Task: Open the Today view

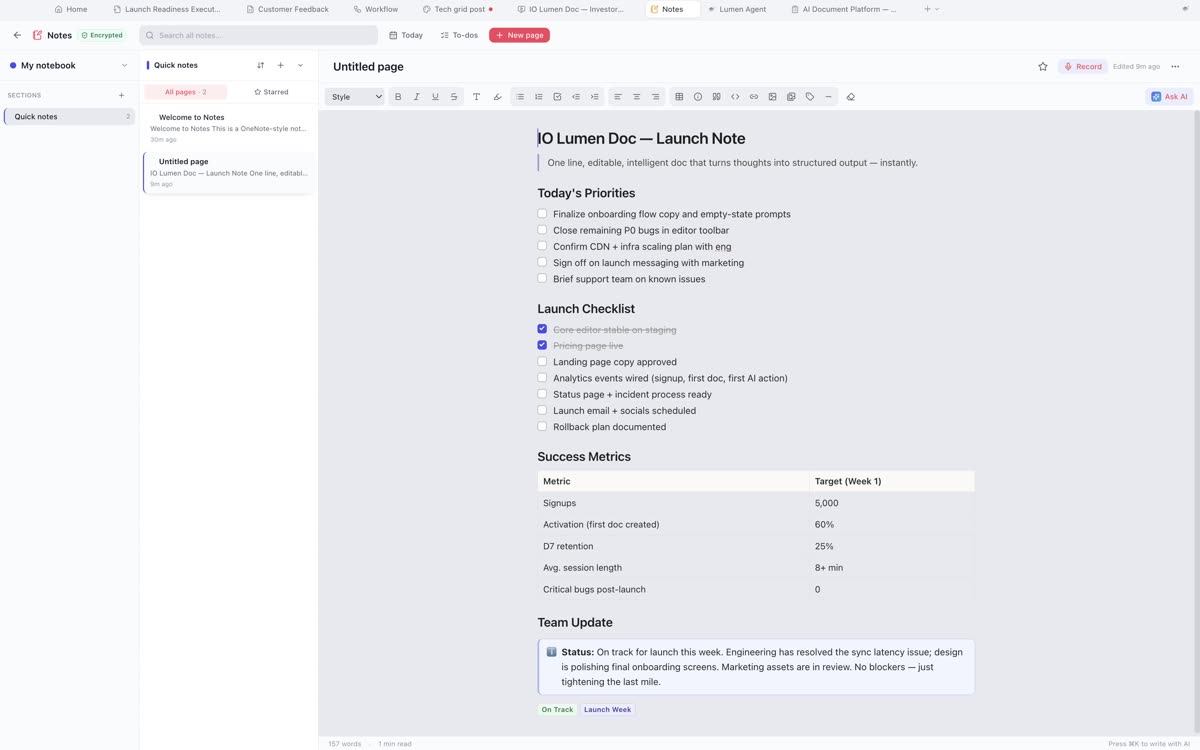Action: tap(406, 35)
